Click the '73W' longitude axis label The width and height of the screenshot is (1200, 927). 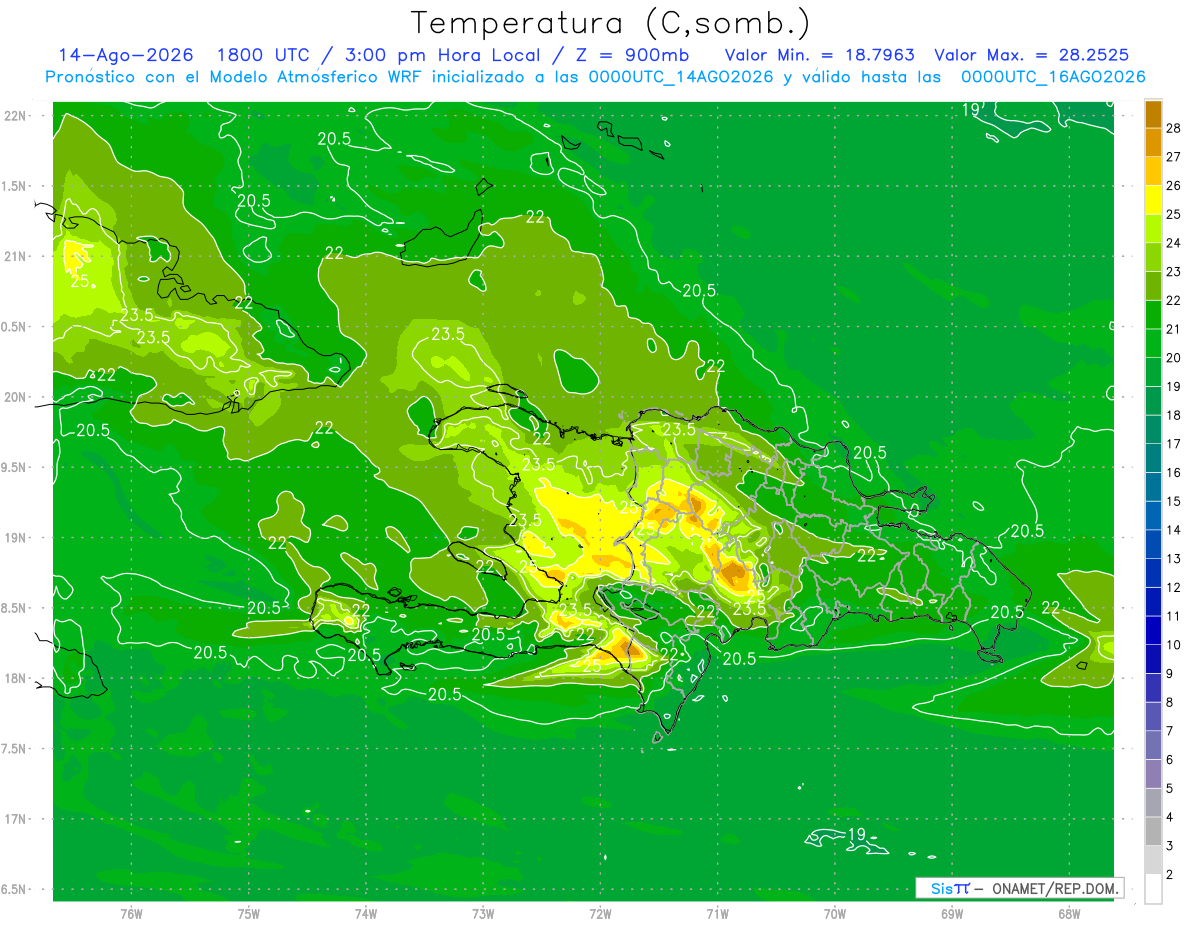tap(483, 914)
